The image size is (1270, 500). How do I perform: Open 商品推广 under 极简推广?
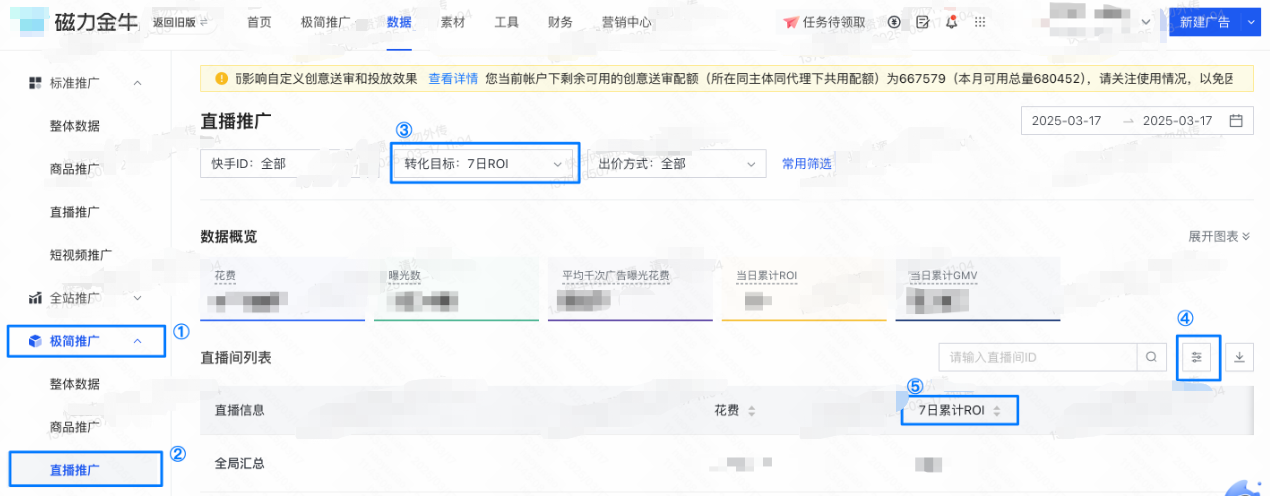(75, 427)
